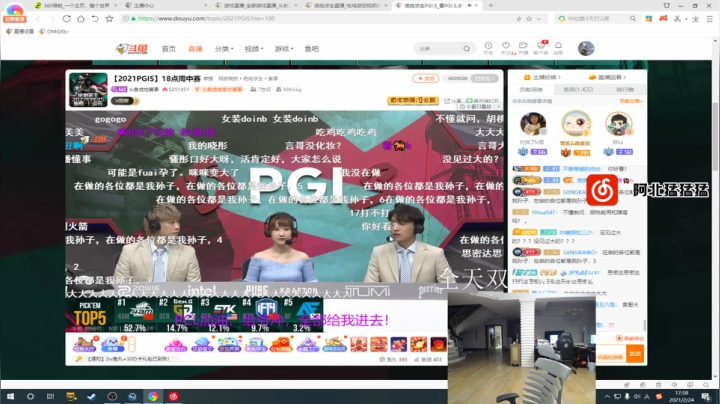Image resolution: width=720 pixels, height=404 pixels.
Task: Click the browser undo-close arrow icon
Action: click(x=95, y=19)
